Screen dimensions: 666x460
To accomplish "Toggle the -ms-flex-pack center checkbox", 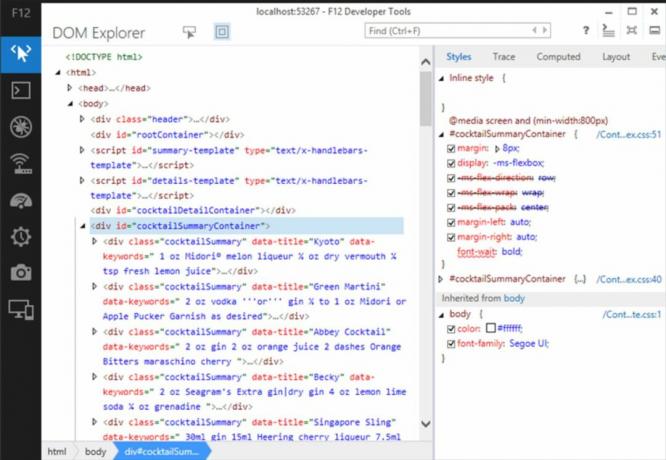I will pyautogui.click(x=451, y=208).
